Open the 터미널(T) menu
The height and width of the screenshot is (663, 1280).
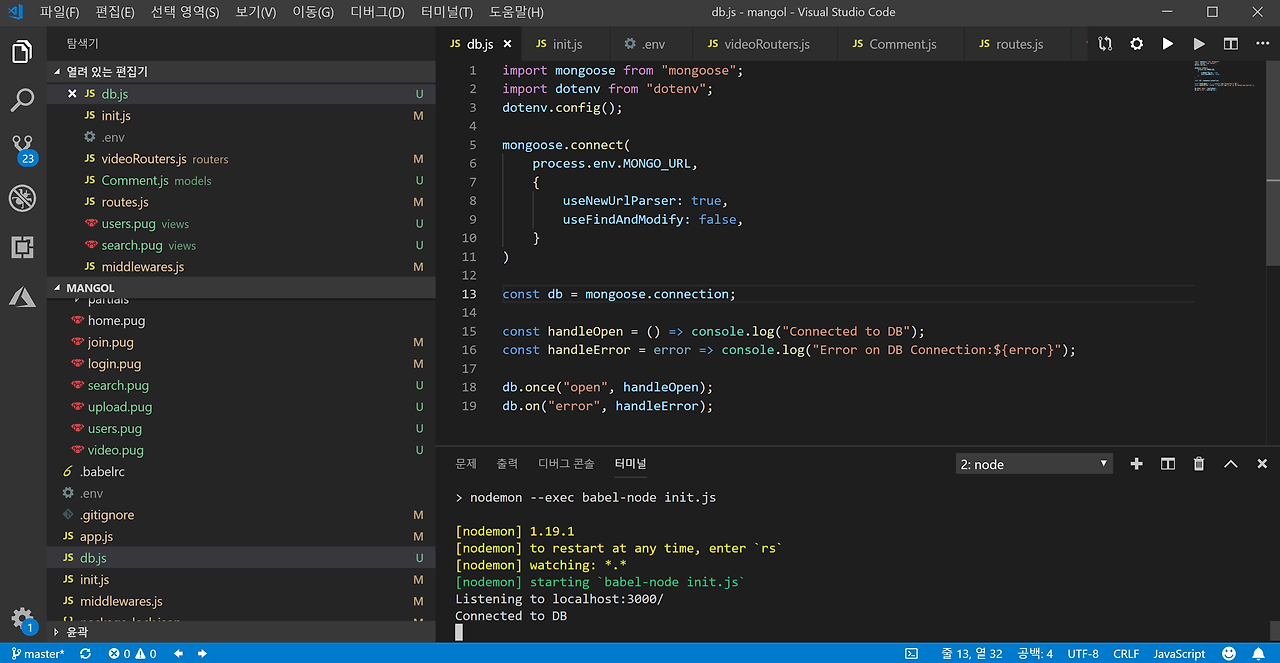tap(447, 12)
